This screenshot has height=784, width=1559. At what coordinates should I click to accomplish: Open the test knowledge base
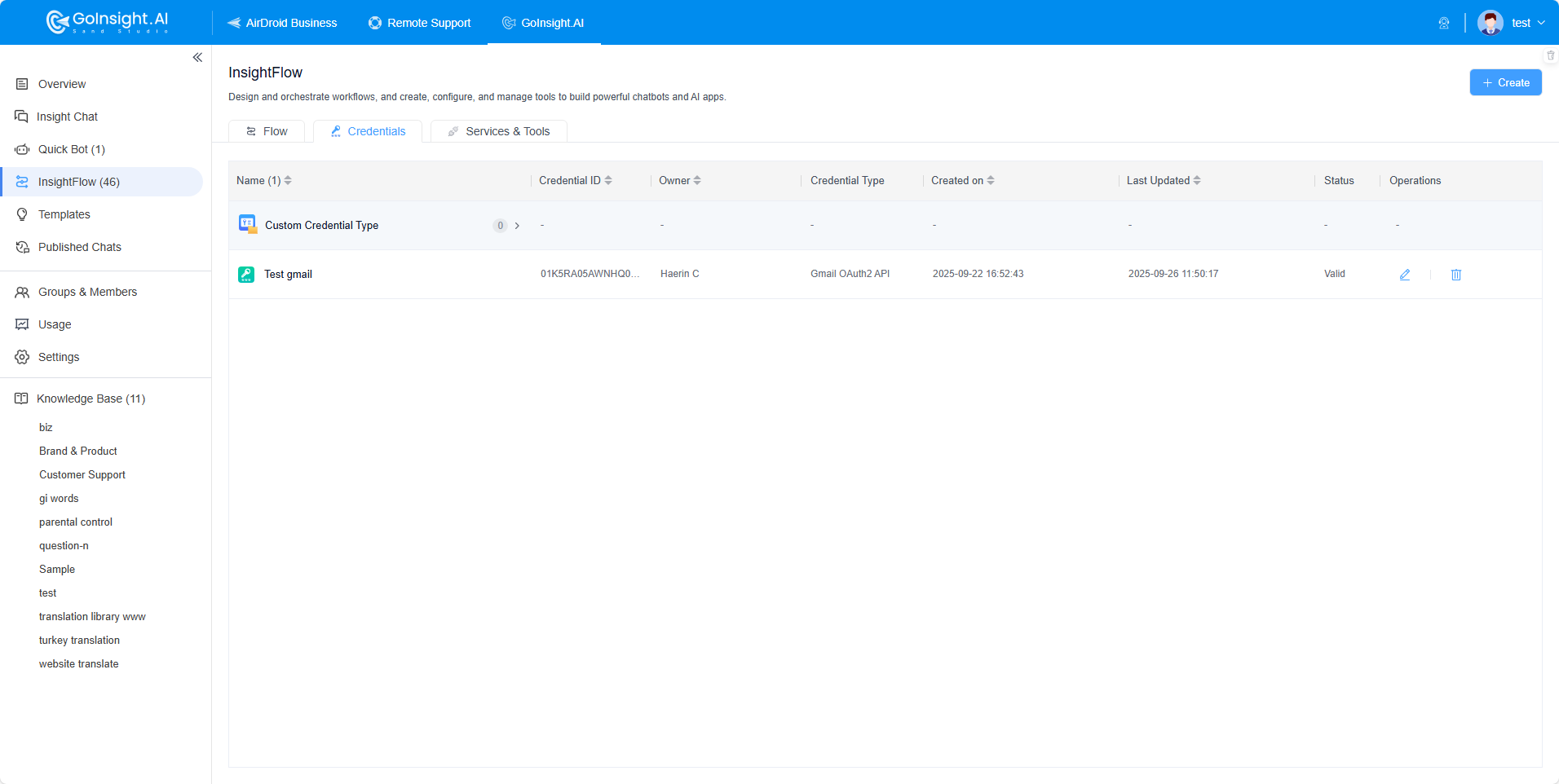pyautogui.click(x=48, y=592)
